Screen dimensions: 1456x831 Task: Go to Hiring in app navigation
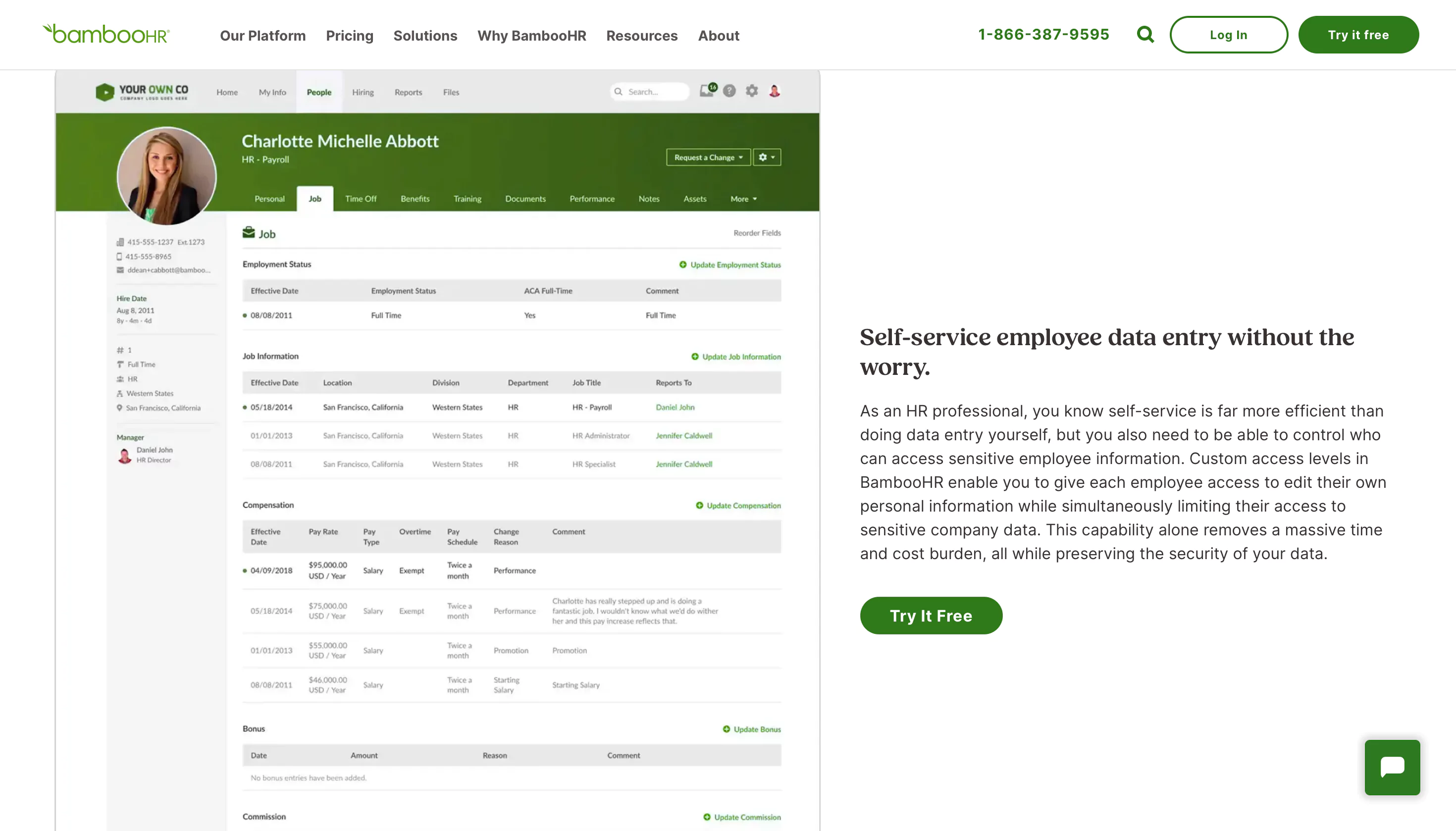[363, 92]
